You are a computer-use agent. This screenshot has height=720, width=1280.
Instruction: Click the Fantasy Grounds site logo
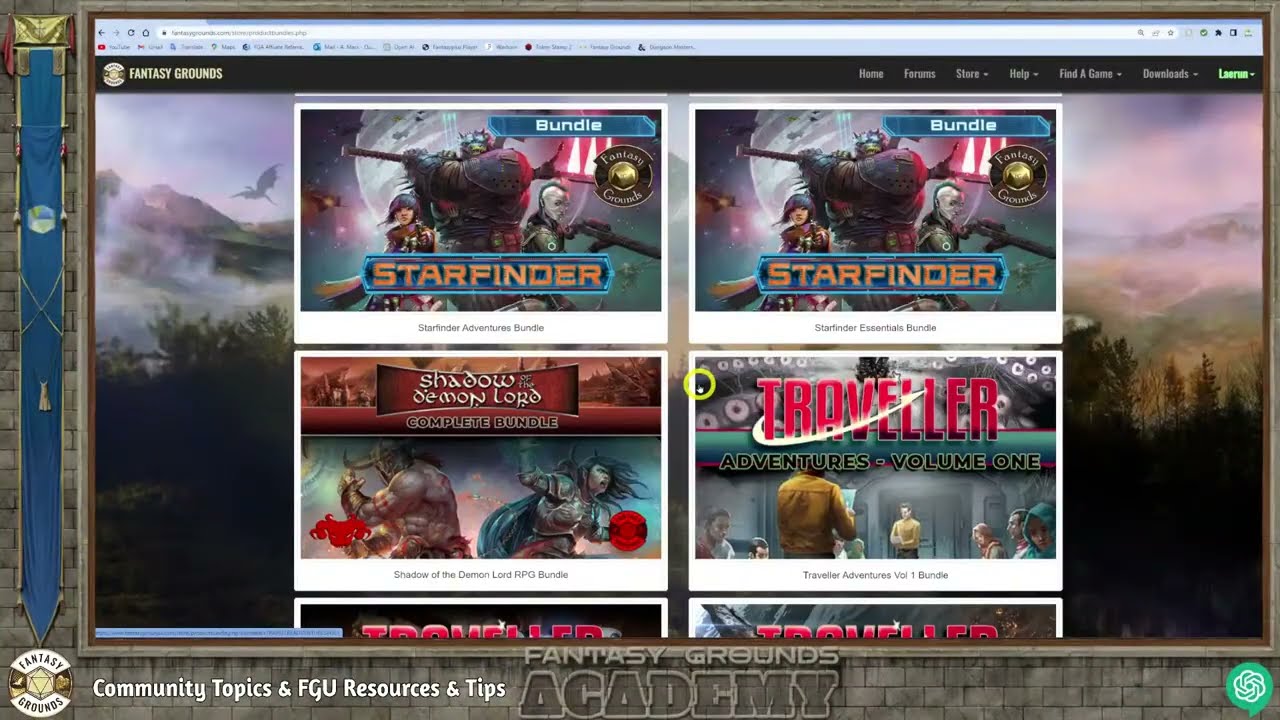pos(163,74)
